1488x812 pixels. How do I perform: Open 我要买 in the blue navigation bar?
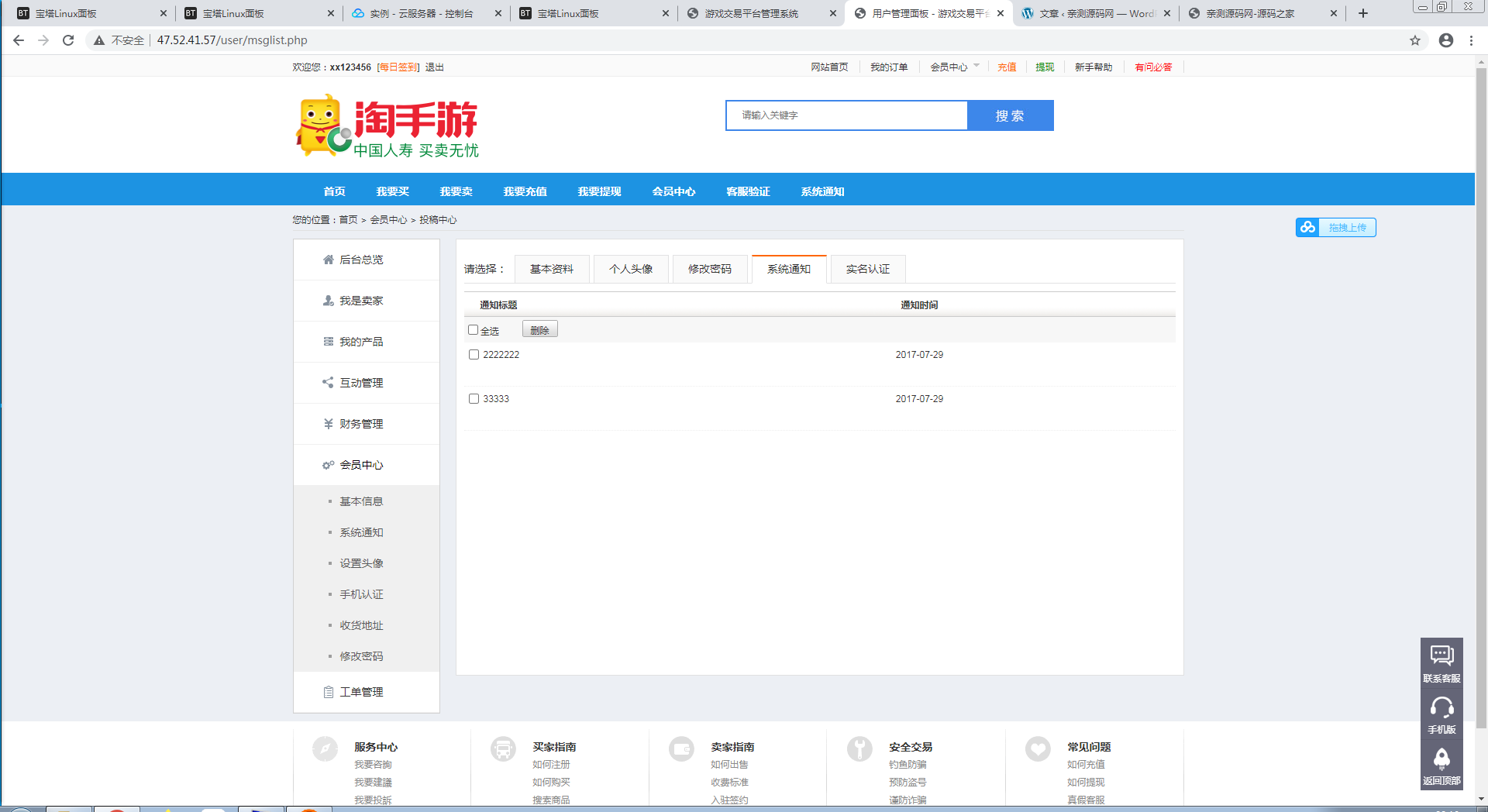coord(393,191)
